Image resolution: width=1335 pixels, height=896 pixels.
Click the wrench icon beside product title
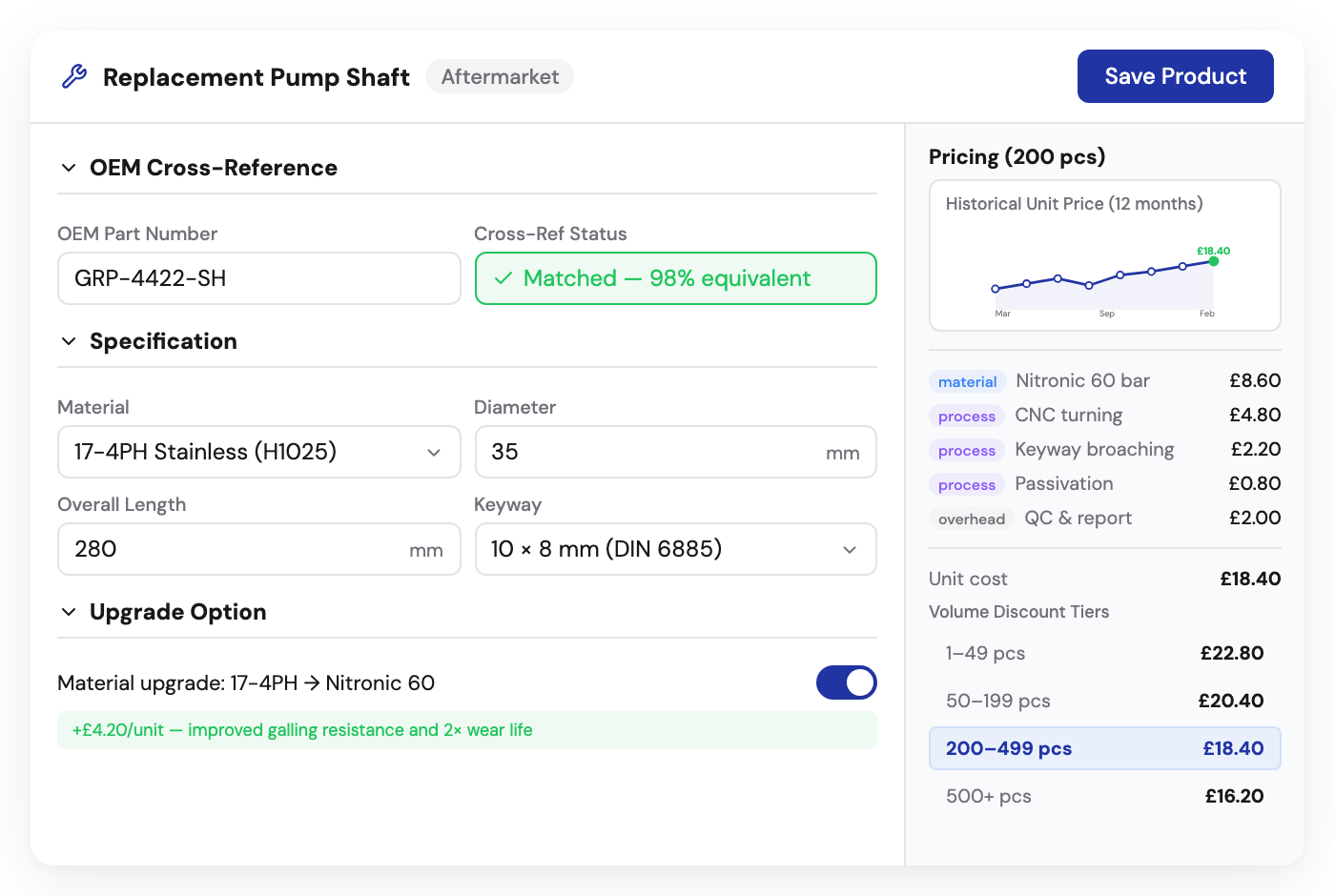(74, 76)
